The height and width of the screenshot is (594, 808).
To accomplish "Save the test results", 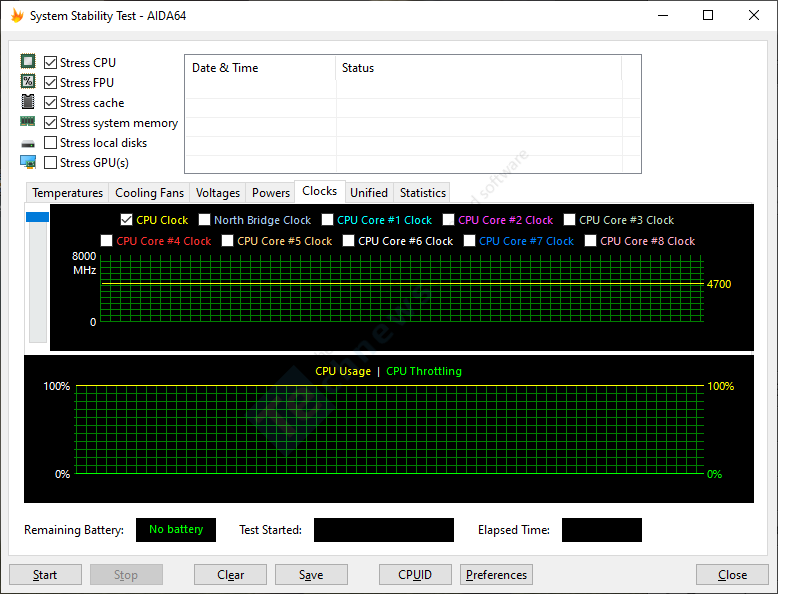I will point(311,574).
